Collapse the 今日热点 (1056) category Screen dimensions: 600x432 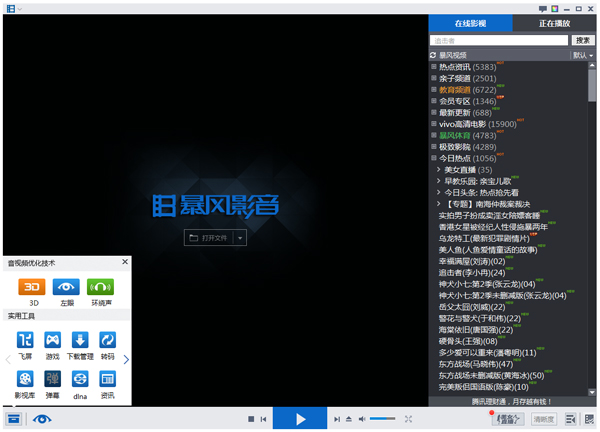click(x=434, y=158)
